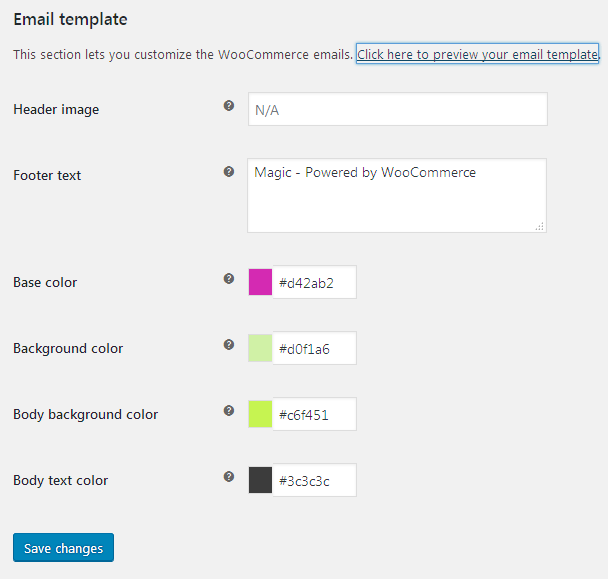The width and height of the screenshot is (608, 579).
Task: Open the magenta Base color swatch
Action: point(260,282)
